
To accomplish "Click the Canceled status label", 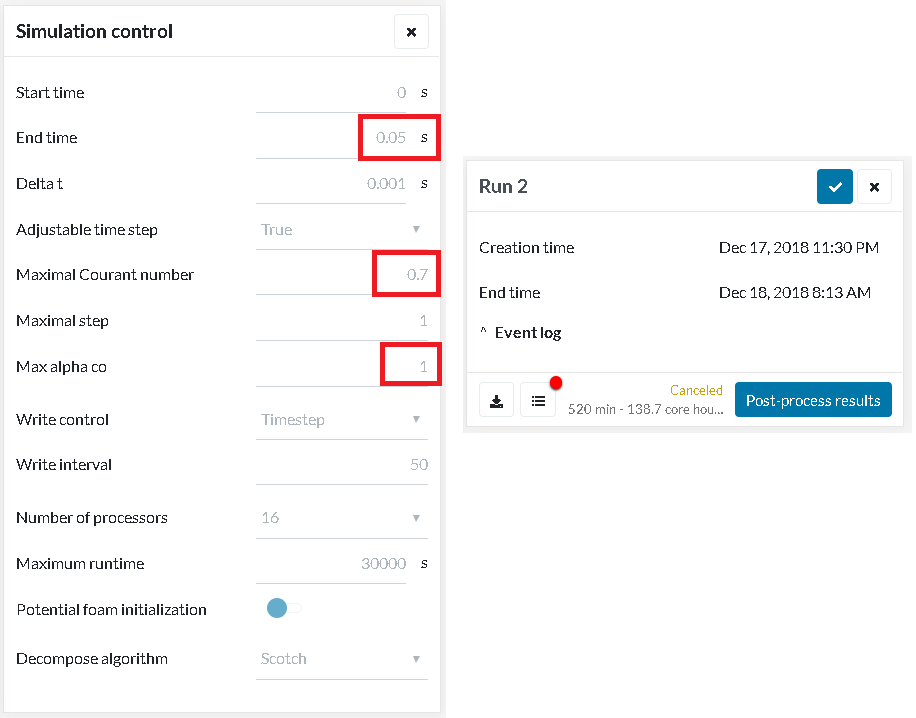I will (x=696, y=390).
